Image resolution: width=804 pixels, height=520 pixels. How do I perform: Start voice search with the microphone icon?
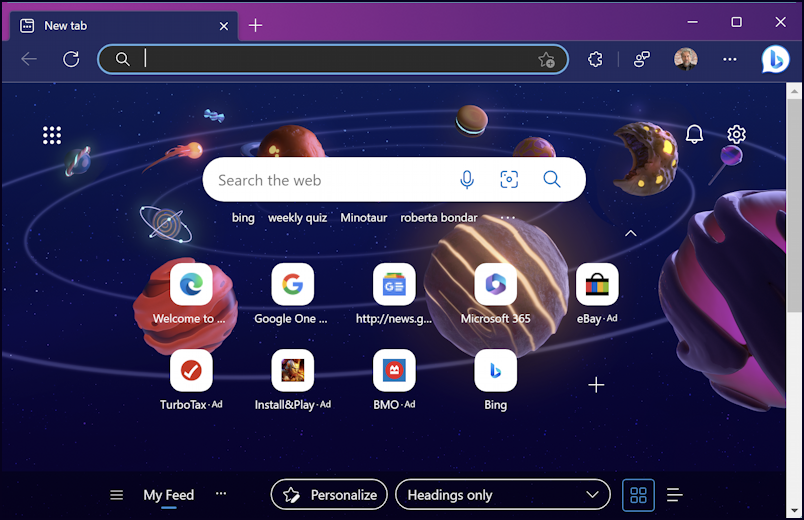467,179
